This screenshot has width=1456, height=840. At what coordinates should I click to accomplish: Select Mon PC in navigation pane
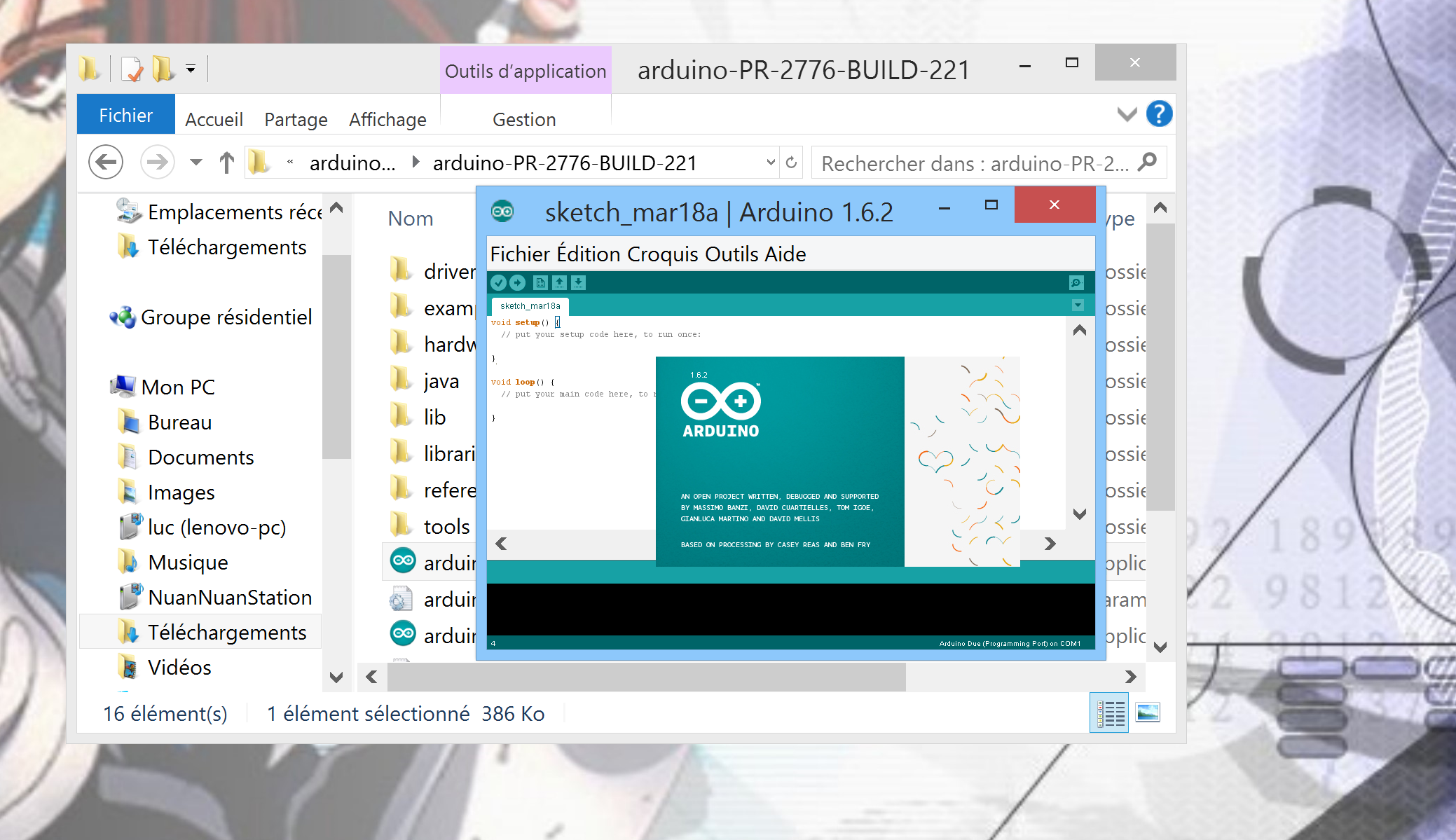[163, 387]
